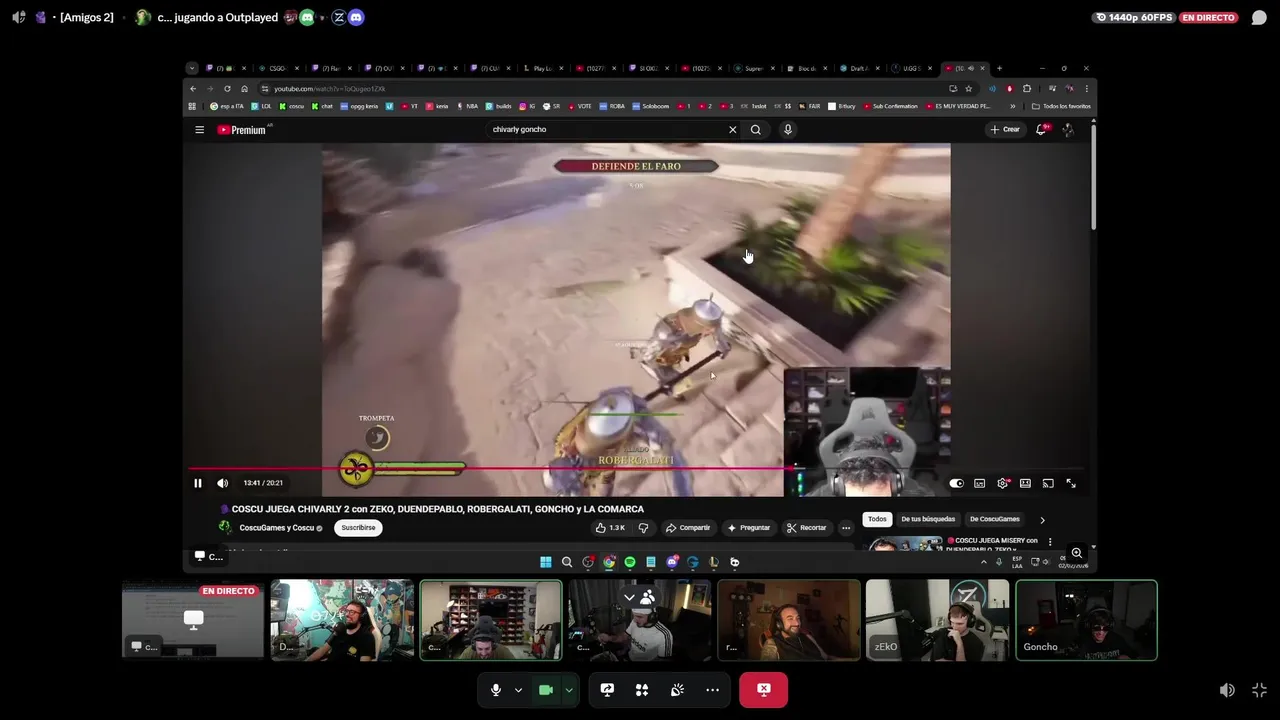Viewport: 1280px width, 720px height.
Task: Switch YouTube player to theater mode
Action: [x=1025, y=483]
